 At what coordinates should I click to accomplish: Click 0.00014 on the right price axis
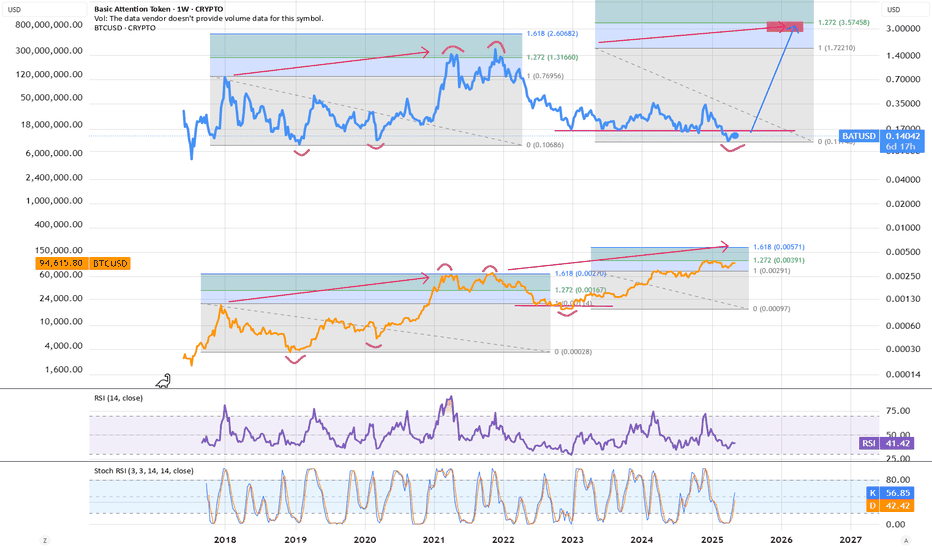[x=903, y=375]
